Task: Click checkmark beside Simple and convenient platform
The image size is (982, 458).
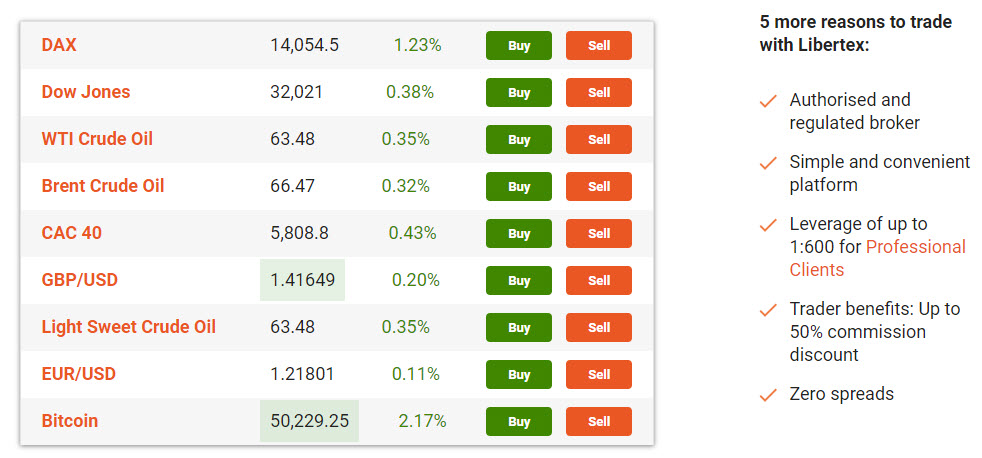Action: (x=768, y=163)
